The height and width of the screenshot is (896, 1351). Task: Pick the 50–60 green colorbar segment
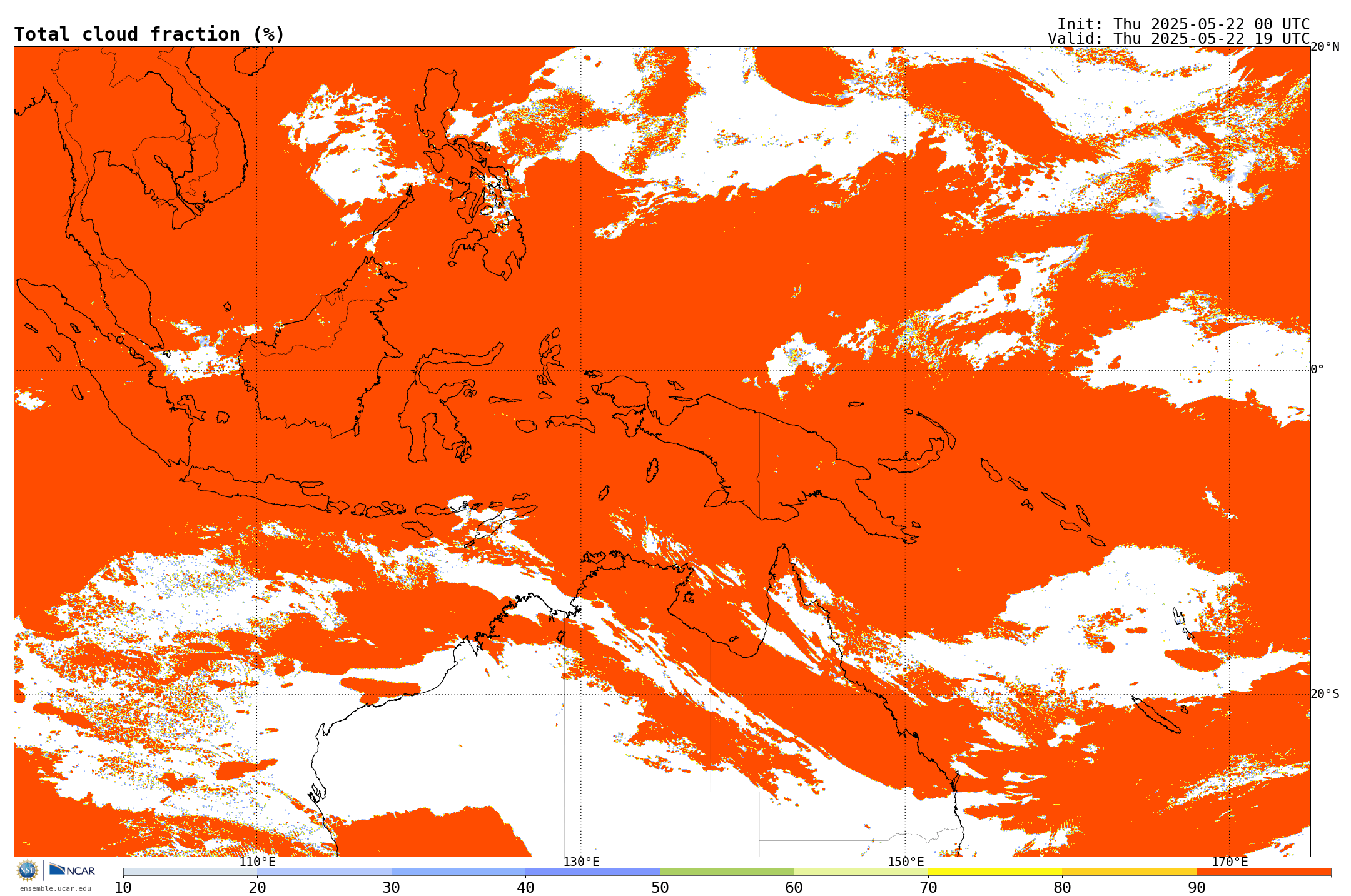(727, 872)
